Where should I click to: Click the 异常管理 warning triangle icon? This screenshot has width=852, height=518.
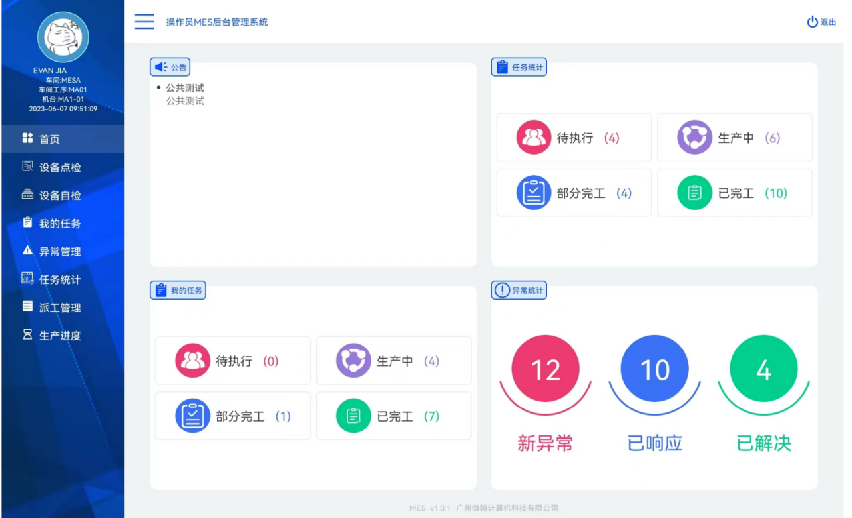[28, 251]
